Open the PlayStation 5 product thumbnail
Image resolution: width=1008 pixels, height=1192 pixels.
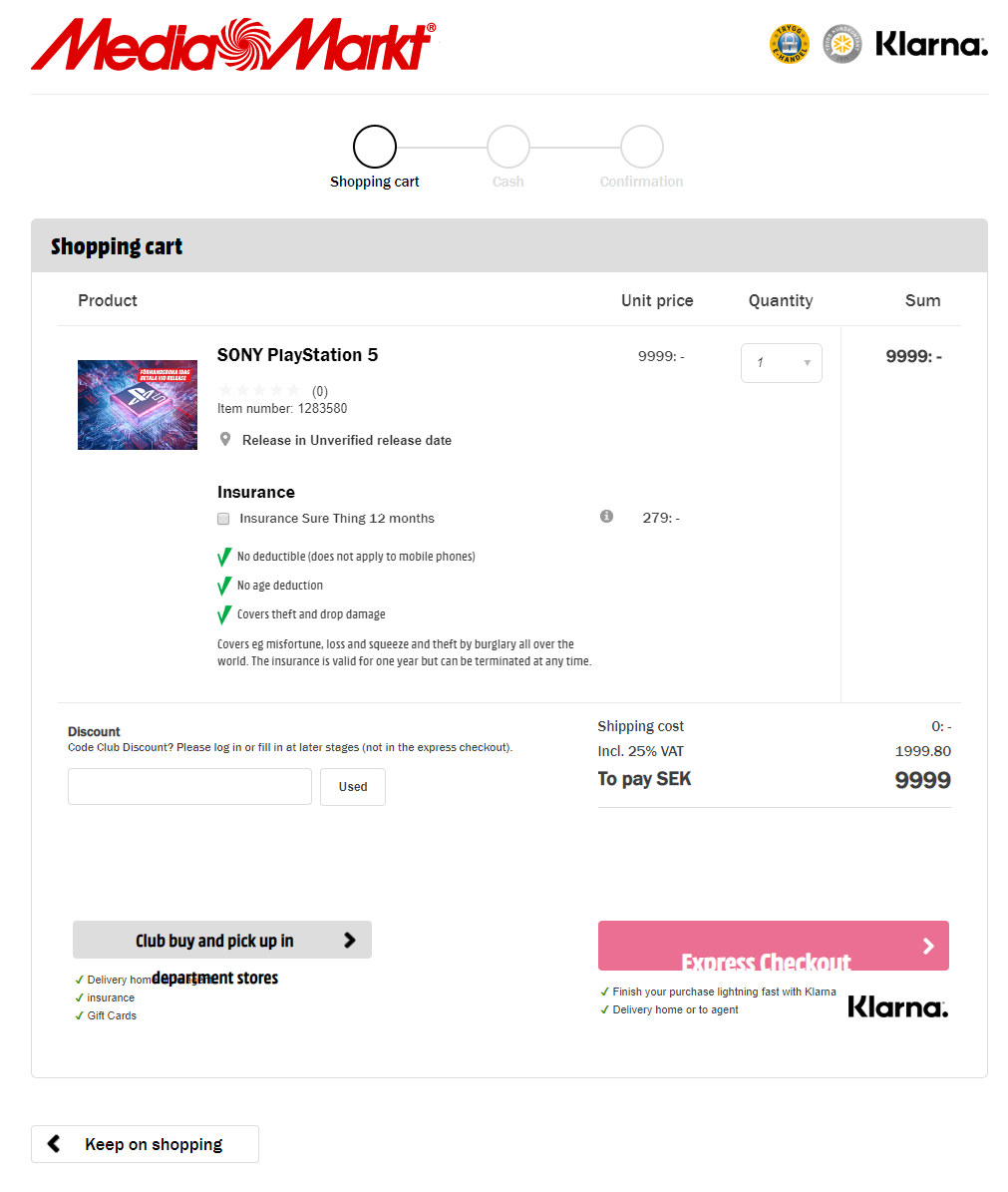[138, 405]
